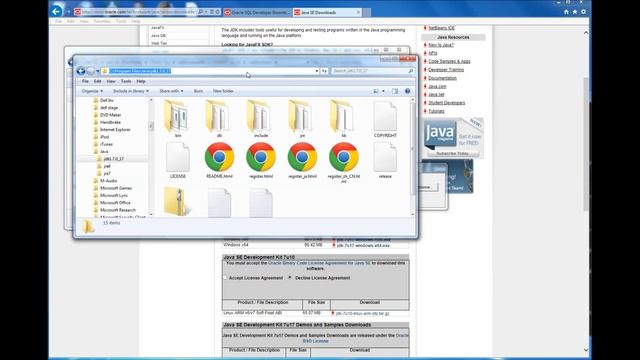This screenshot has width=640, height=360.
Task: Switch to the Java SE Downloads tab
Action: coord(327,13)
